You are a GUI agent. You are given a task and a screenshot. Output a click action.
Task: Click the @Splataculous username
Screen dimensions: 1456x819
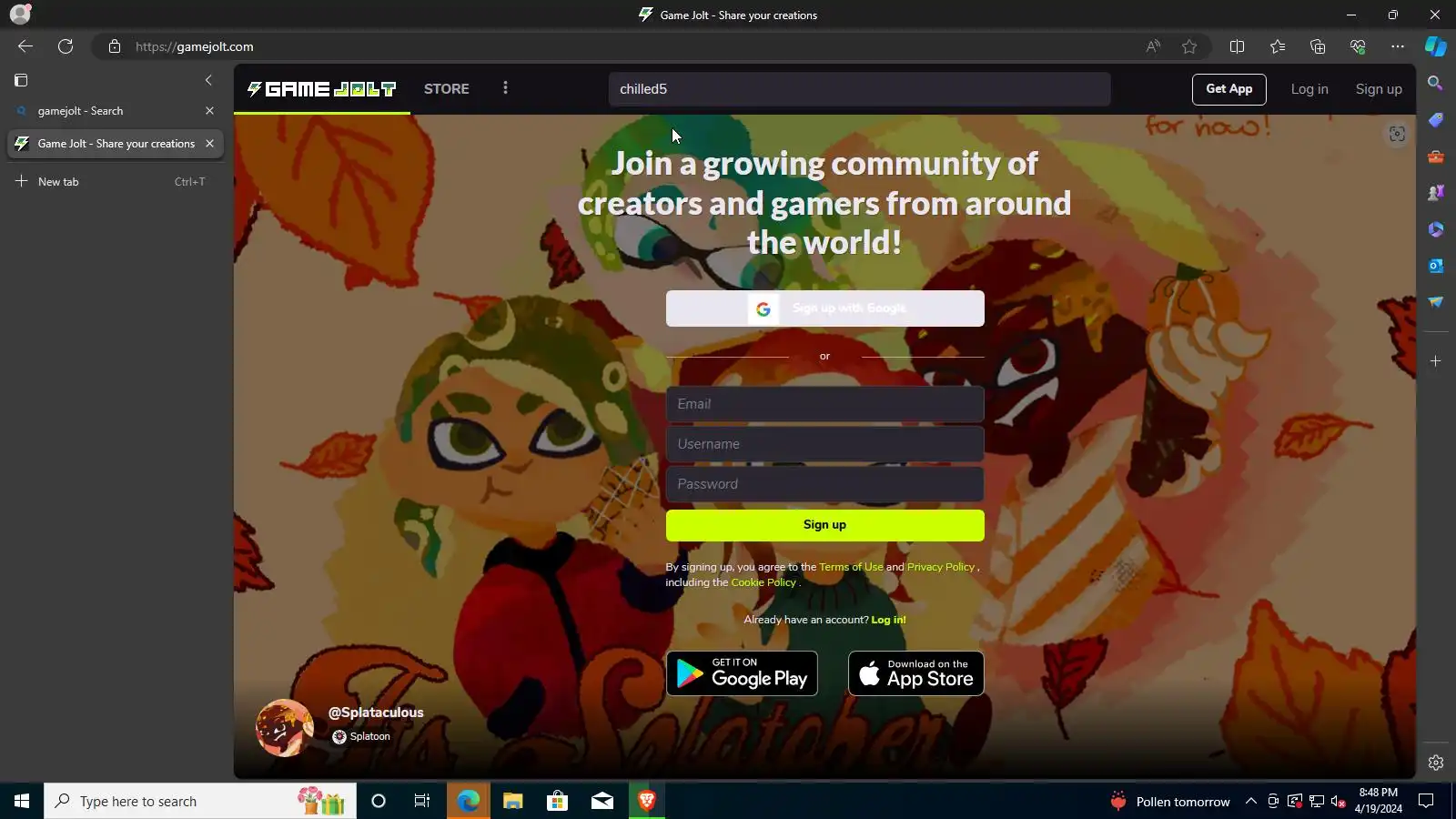tap(376, 713)
